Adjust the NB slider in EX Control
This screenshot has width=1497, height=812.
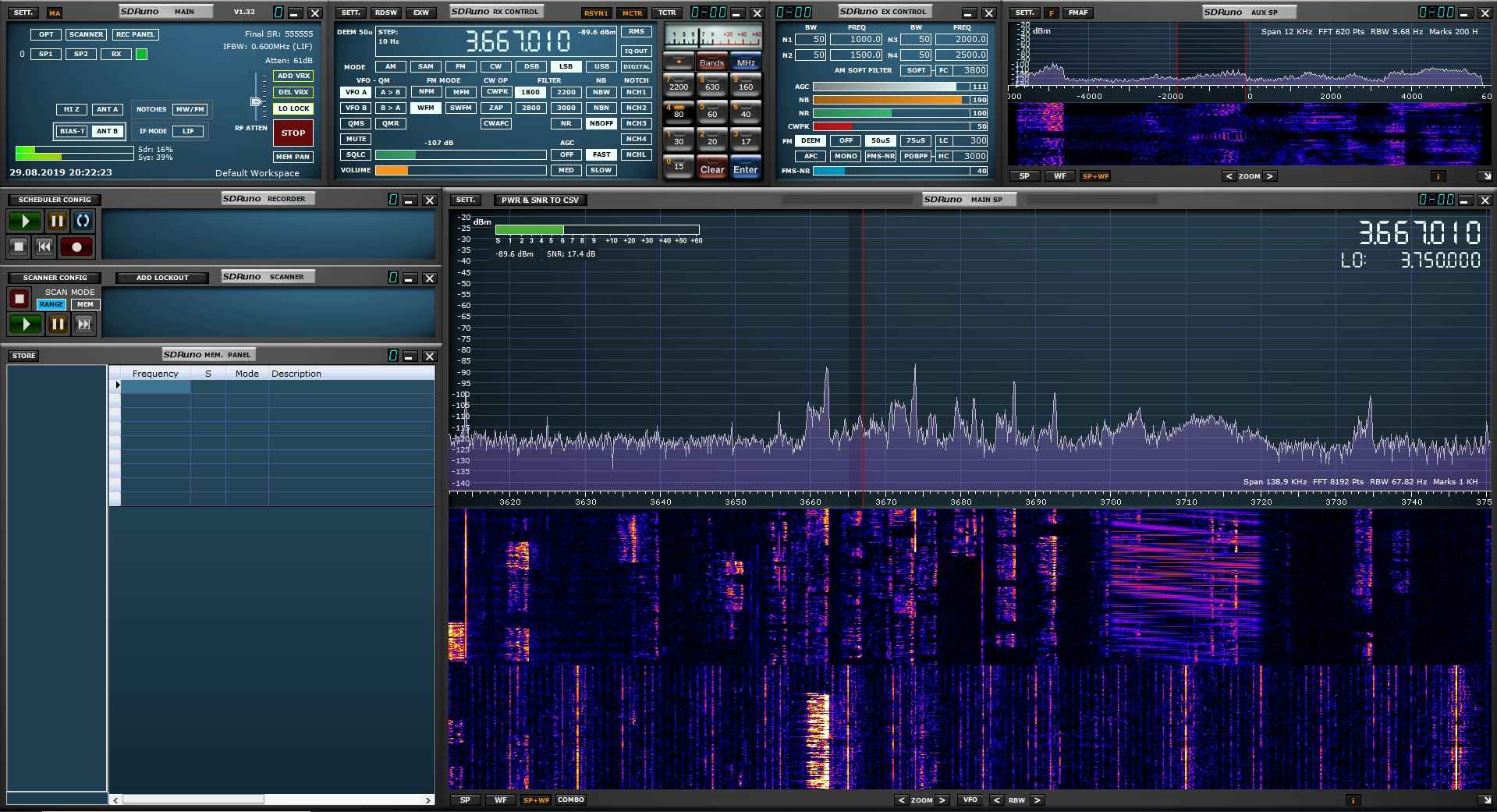(x=892, y=100)
